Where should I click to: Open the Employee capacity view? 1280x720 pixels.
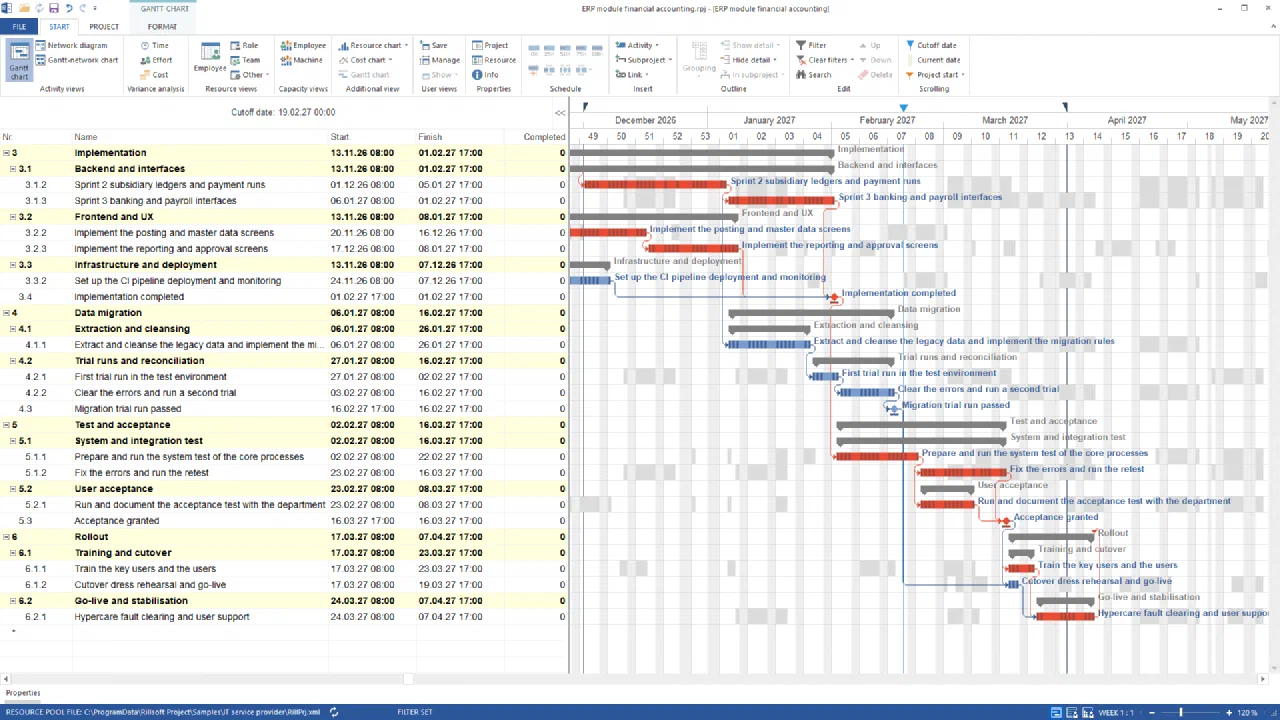303,45
